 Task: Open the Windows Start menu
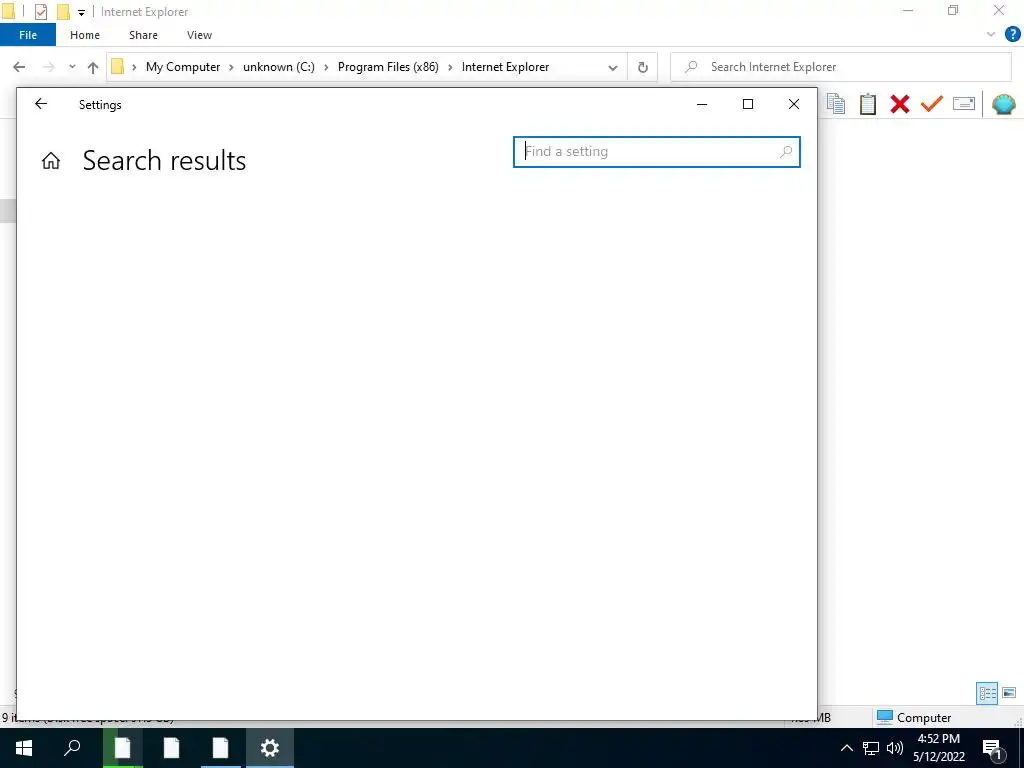pyautogui.click(x=24, y=748)
